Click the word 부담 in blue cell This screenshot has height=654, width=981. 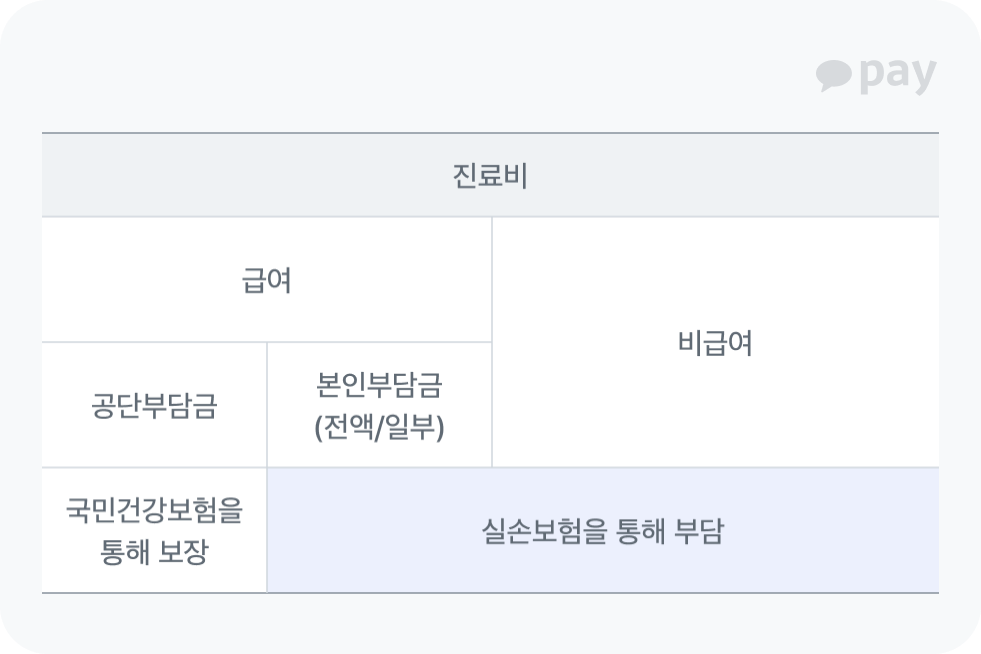click(x=697, y=532)
